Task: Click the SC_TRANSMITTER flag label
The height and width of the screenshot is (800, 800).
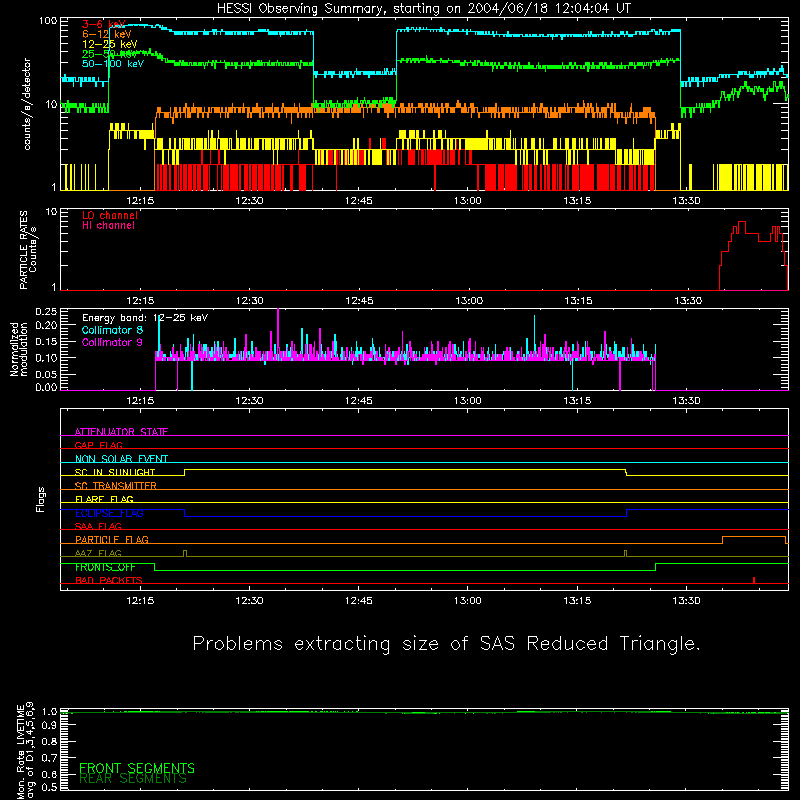Action: coord(115,485)
